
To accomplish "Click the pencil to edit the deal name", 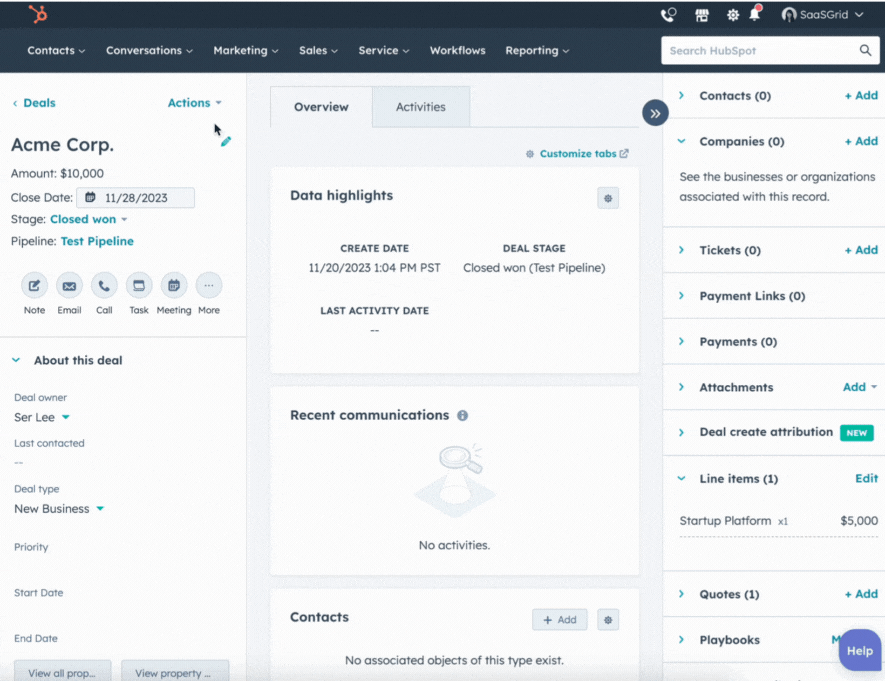I will tap(226, 141).
